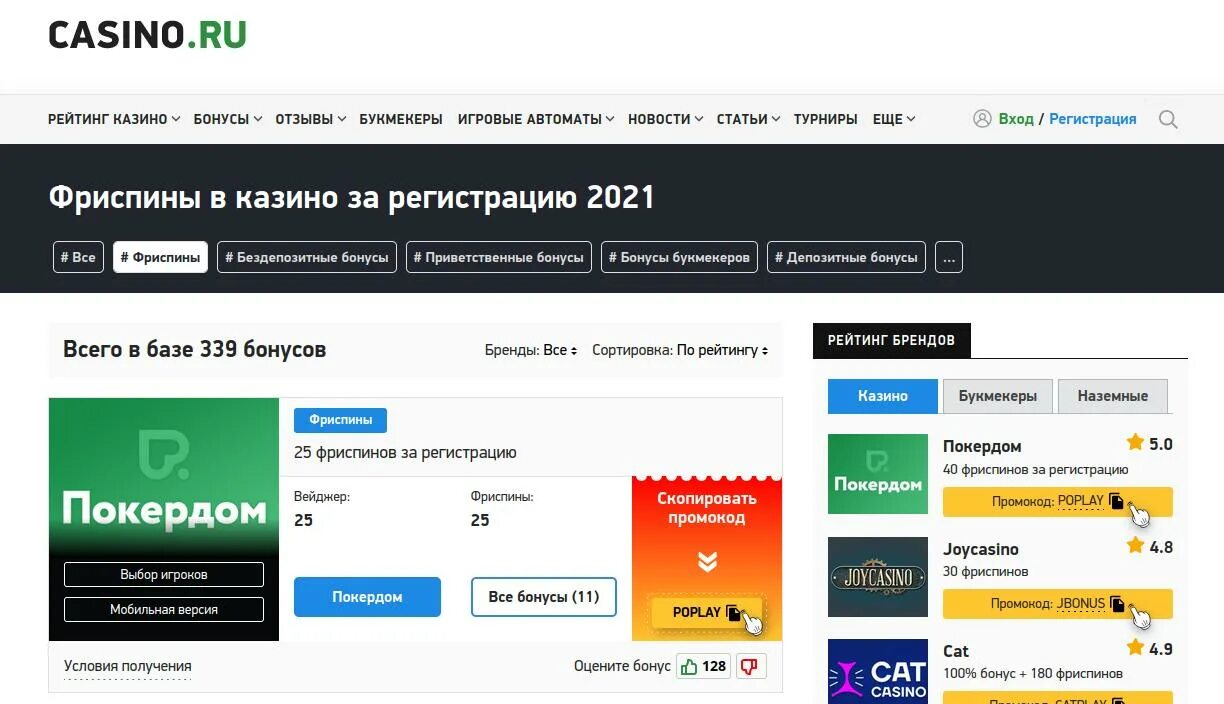Switch to Казино rating tab
This screenshot has width=1224, height=704.
(x=883, y=396)
